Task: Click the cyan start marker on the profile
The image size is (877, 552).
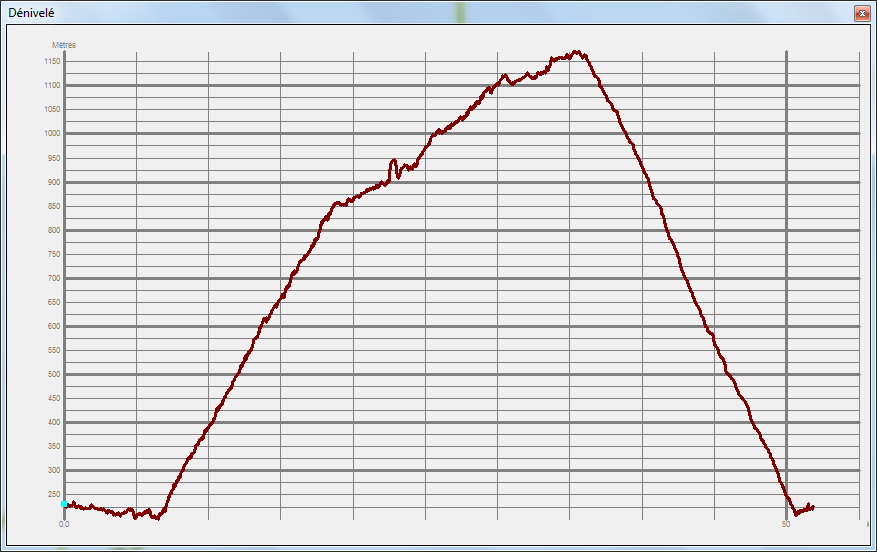Action: (x=64, y=505)
